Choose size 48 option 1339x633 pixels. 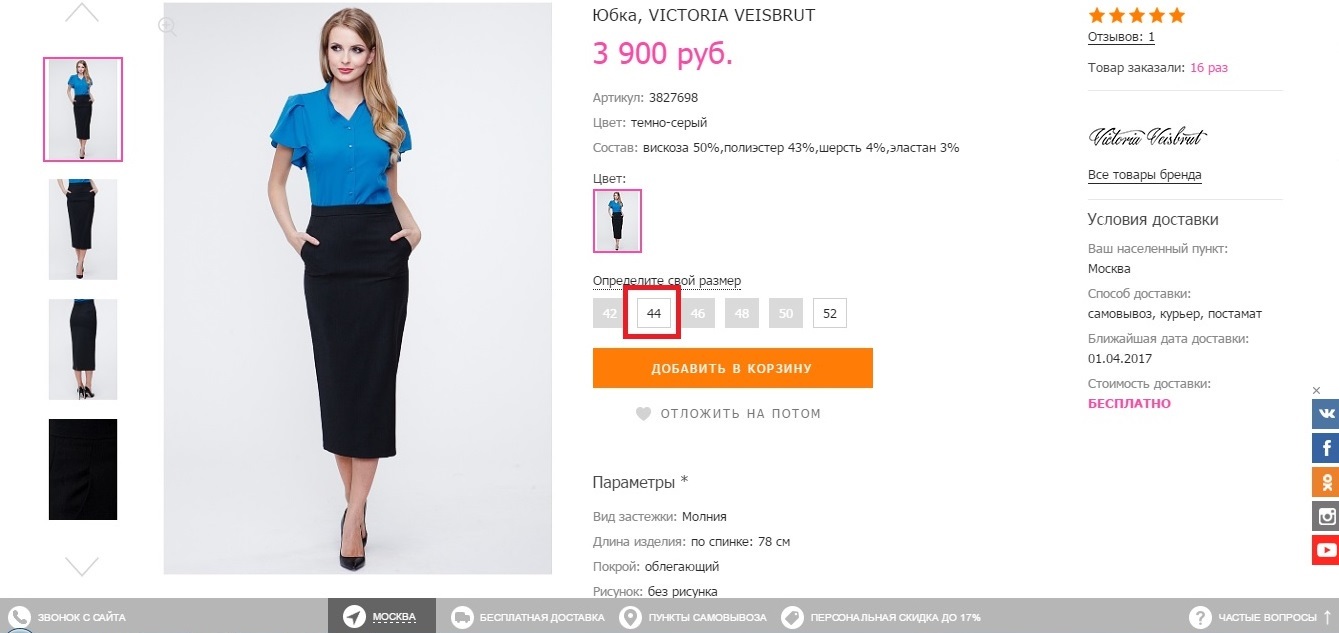742,313
